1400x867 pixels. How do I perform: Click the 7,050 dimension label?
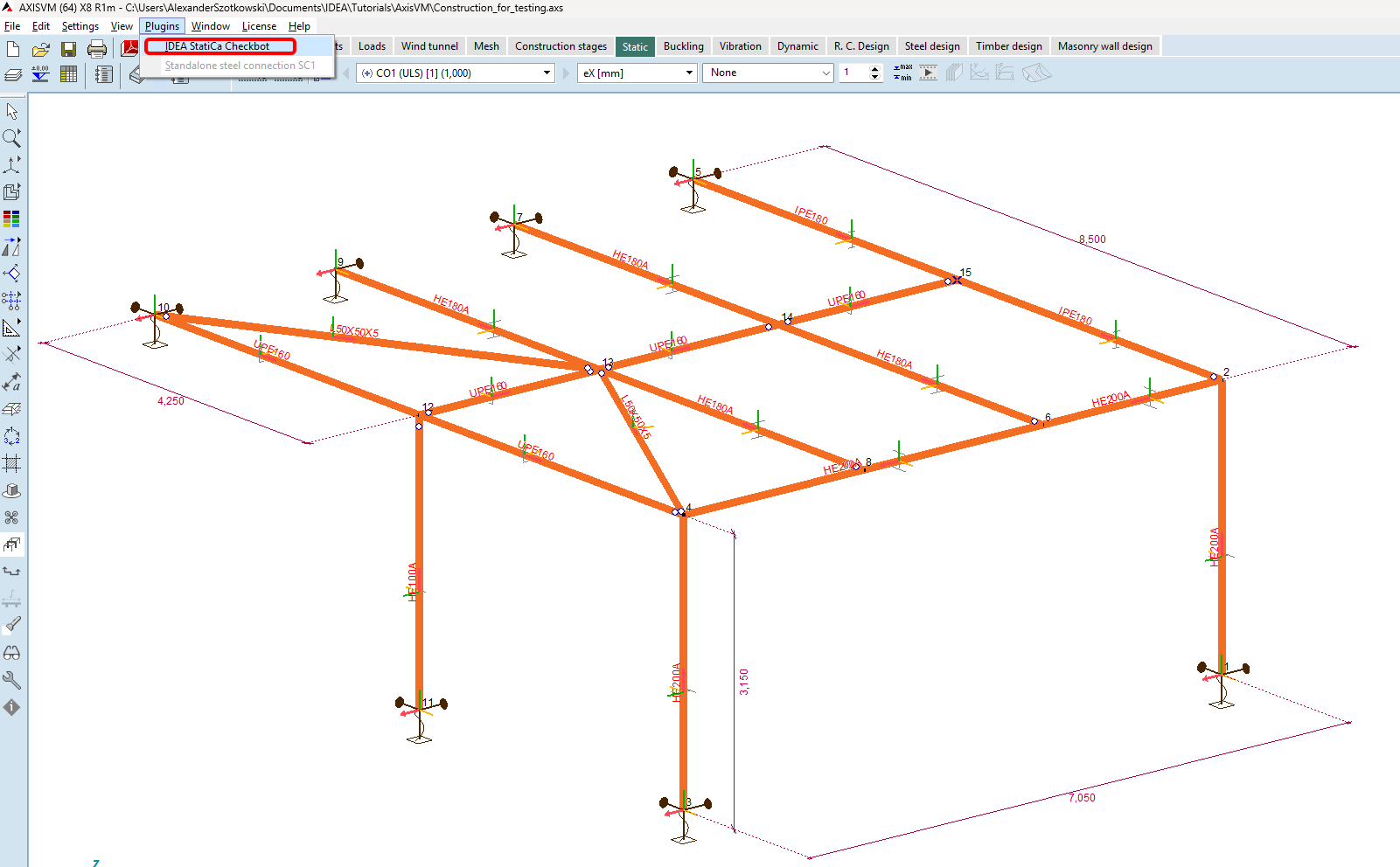(x=1082, y=797)
